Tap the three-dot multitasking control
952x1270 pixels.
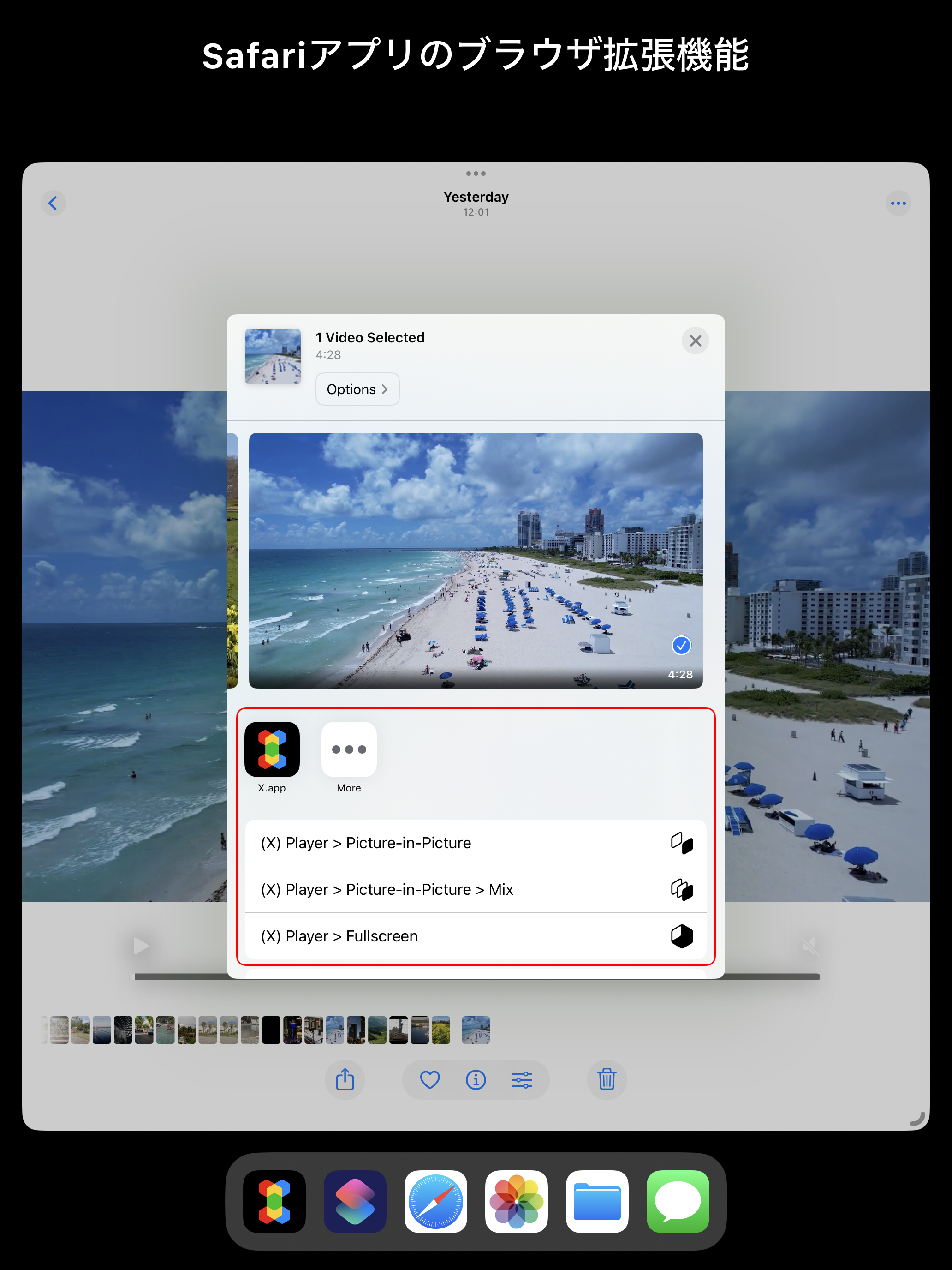[x=476, y=174]
